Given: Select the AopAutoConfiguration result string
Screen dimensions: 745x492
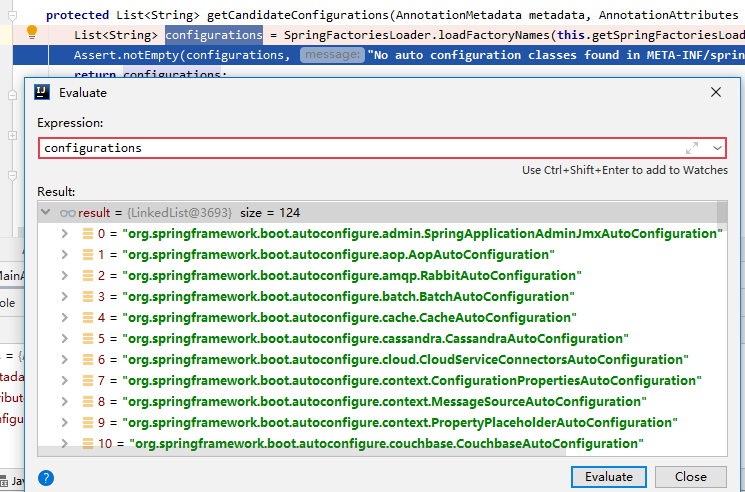Looking at the screenshot, I should coord(338,255).
